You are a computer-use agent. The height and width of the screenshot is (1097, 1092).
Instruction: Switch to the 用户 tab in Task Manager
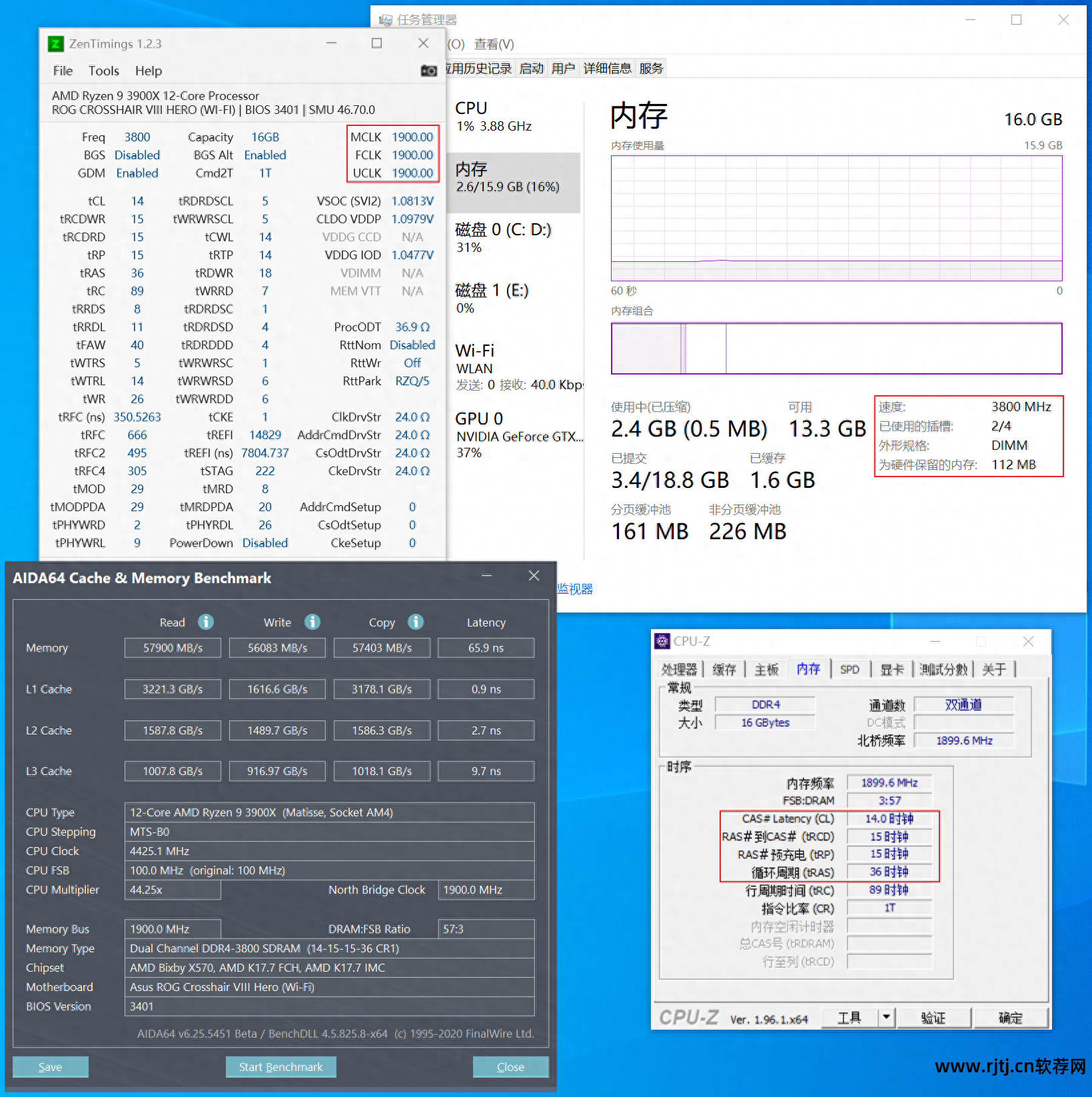coord(563,69)
